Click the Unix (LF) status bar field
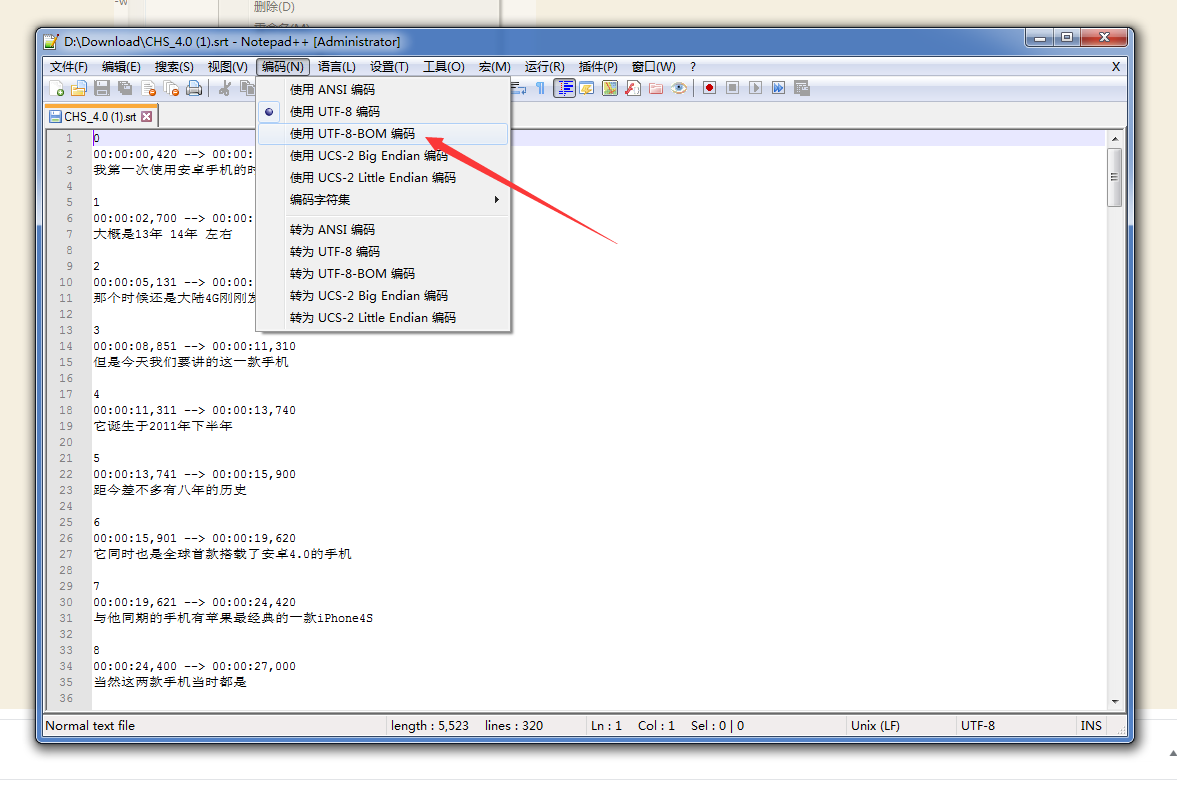 (875, 726)
